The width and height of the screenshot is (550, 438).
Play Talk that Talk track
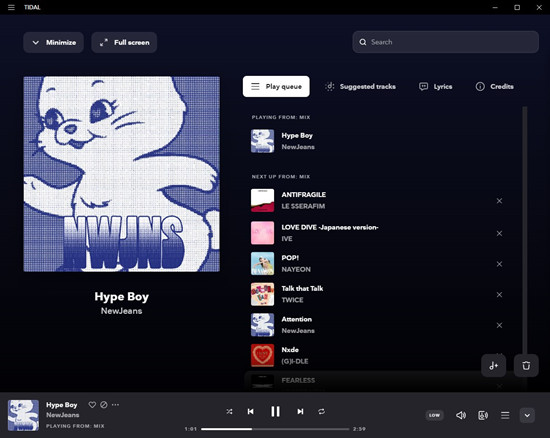(x=302, y=288)
